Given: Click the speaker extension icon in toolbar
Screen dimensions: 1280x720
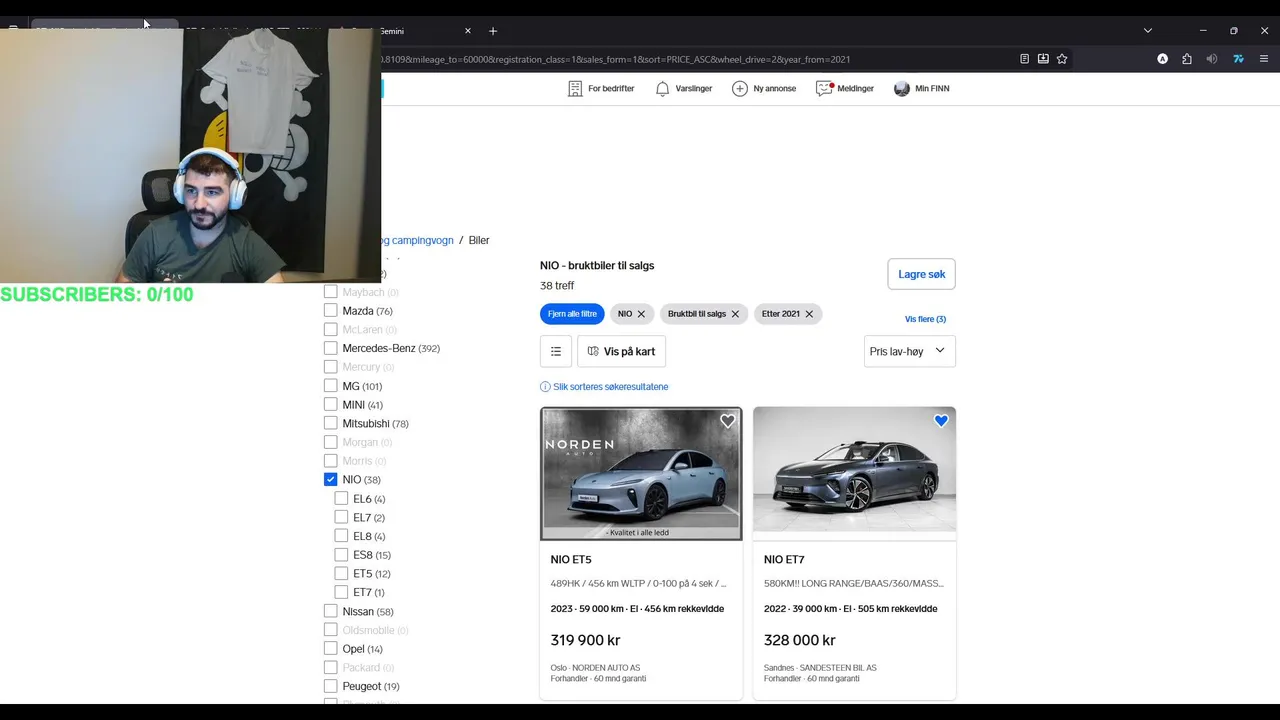Looking at the screenshot, I should pos(1212,59).
